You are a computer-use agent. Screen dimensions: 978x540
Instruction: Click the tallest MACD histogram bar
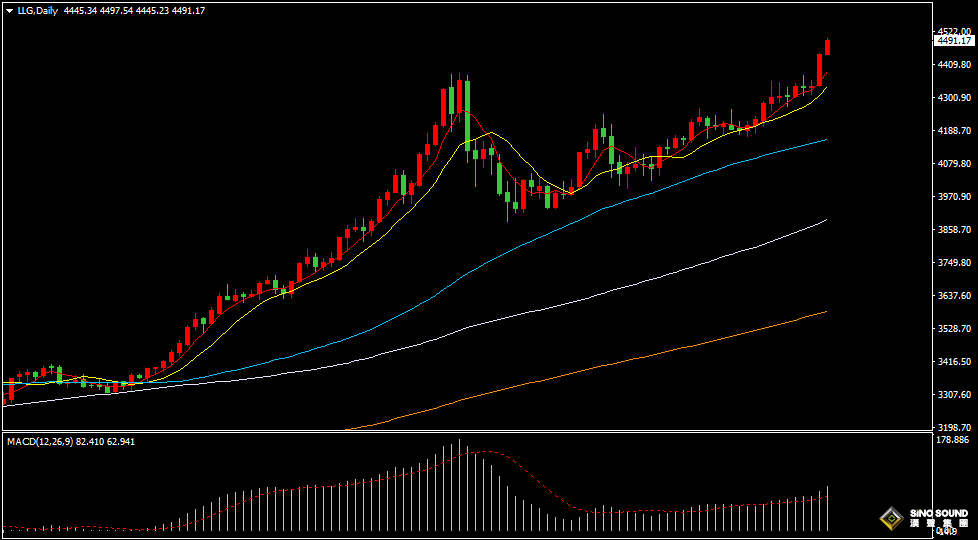point(460,485)
